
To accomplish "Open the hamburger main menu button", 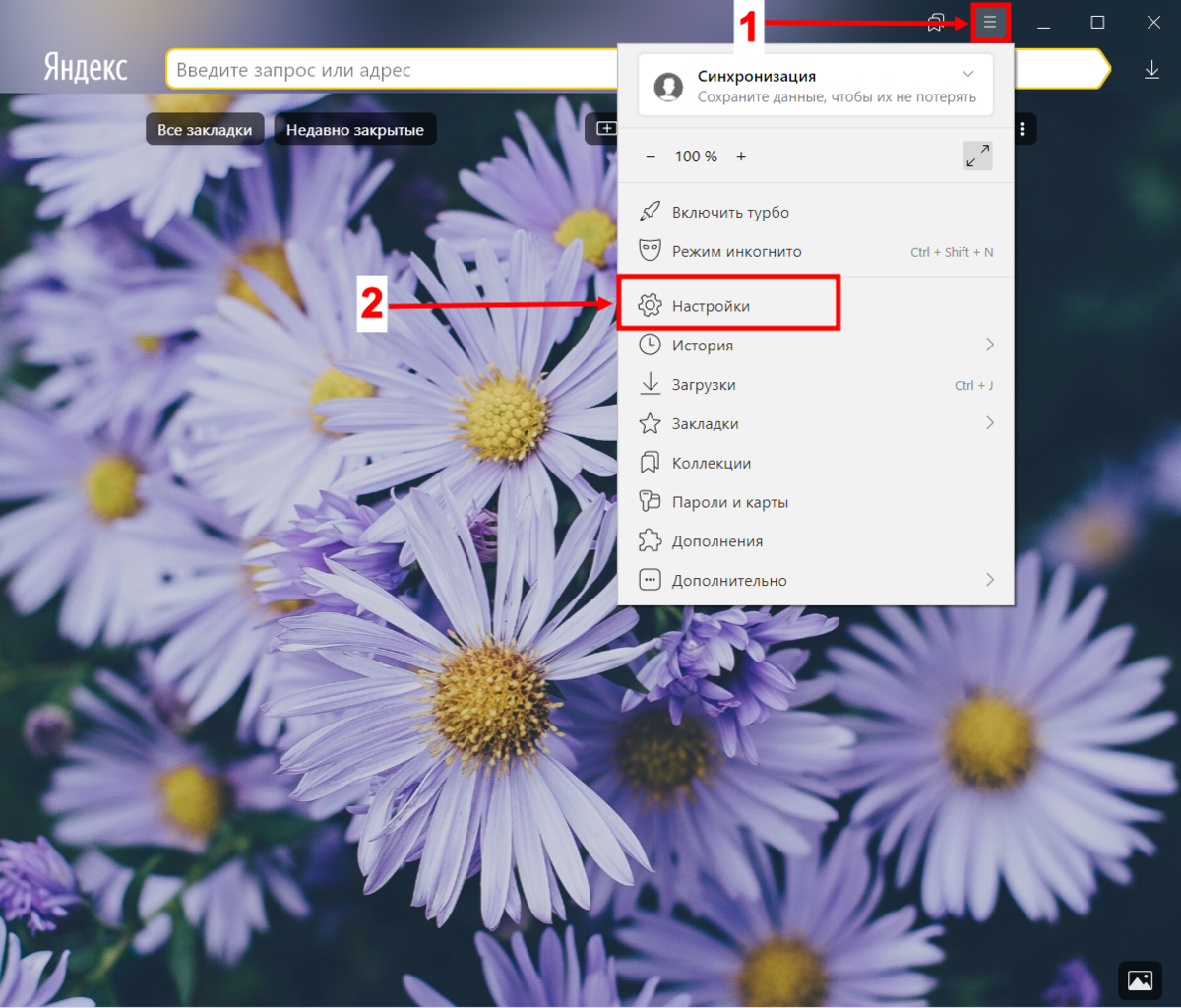I will (990, 22).
